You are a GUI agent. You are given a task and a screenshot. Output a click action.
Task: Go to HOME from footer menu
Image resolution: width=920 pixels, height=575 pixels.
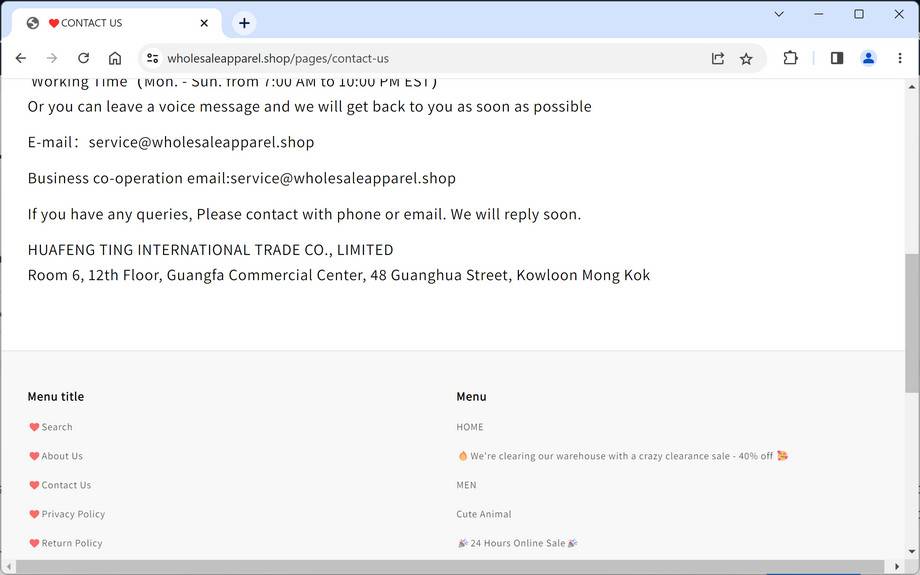[x=470, y=427]
